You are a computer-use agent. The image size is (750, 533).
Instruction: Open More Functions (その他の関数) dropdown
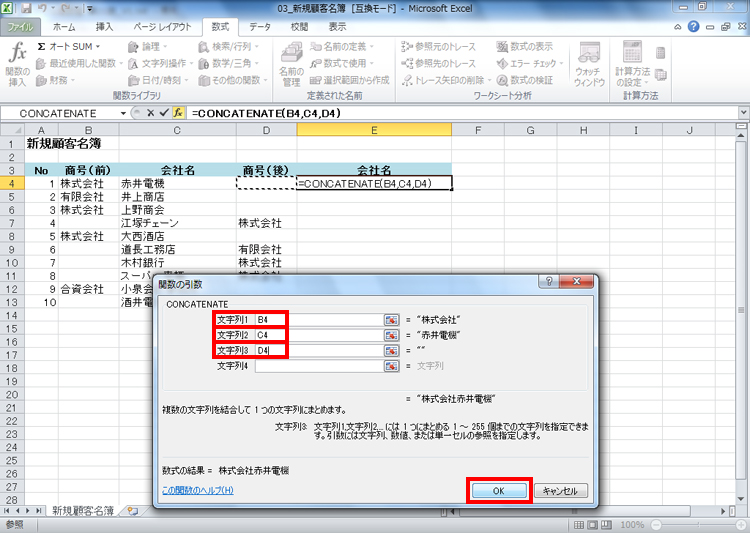click(233, 80)
